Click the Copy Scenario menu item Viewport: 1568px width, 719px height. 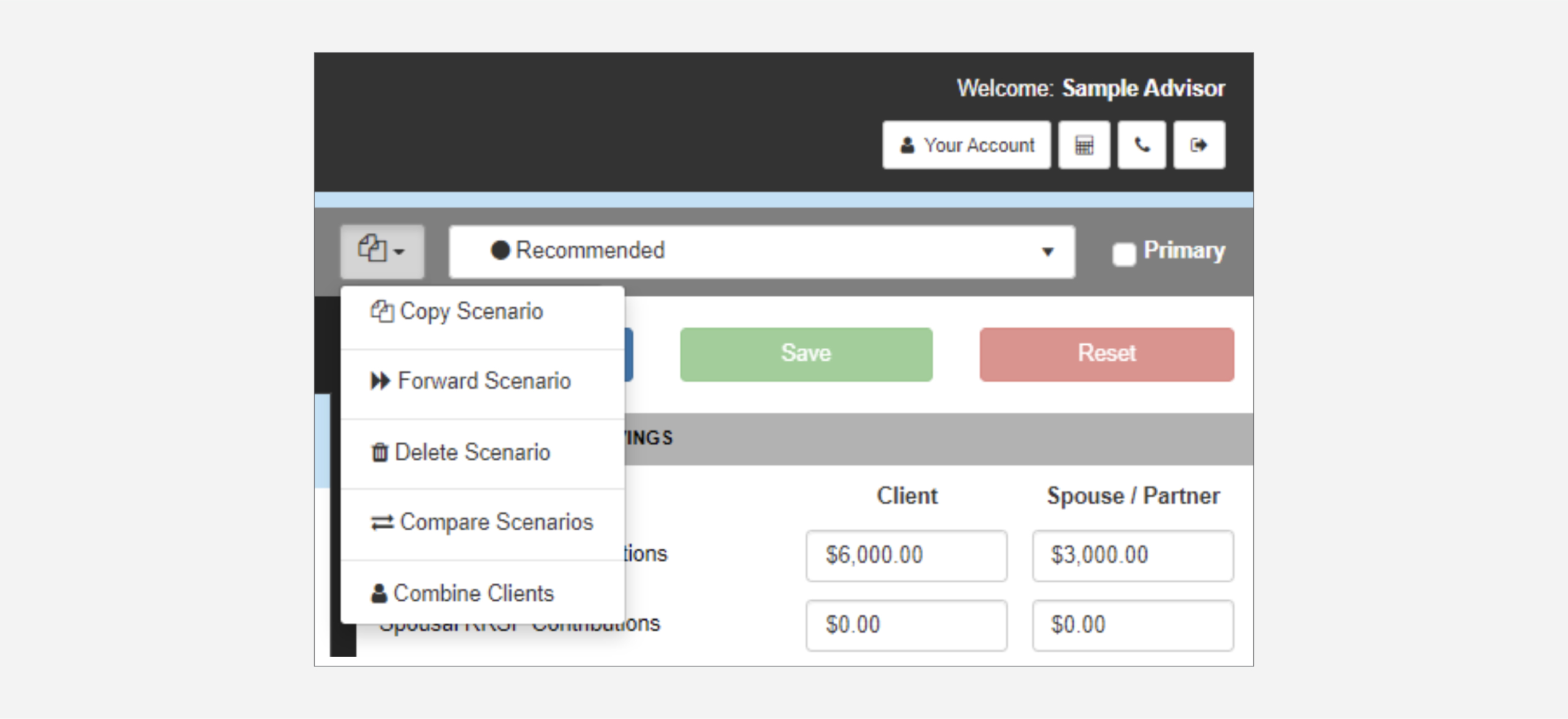click(472, 312)
